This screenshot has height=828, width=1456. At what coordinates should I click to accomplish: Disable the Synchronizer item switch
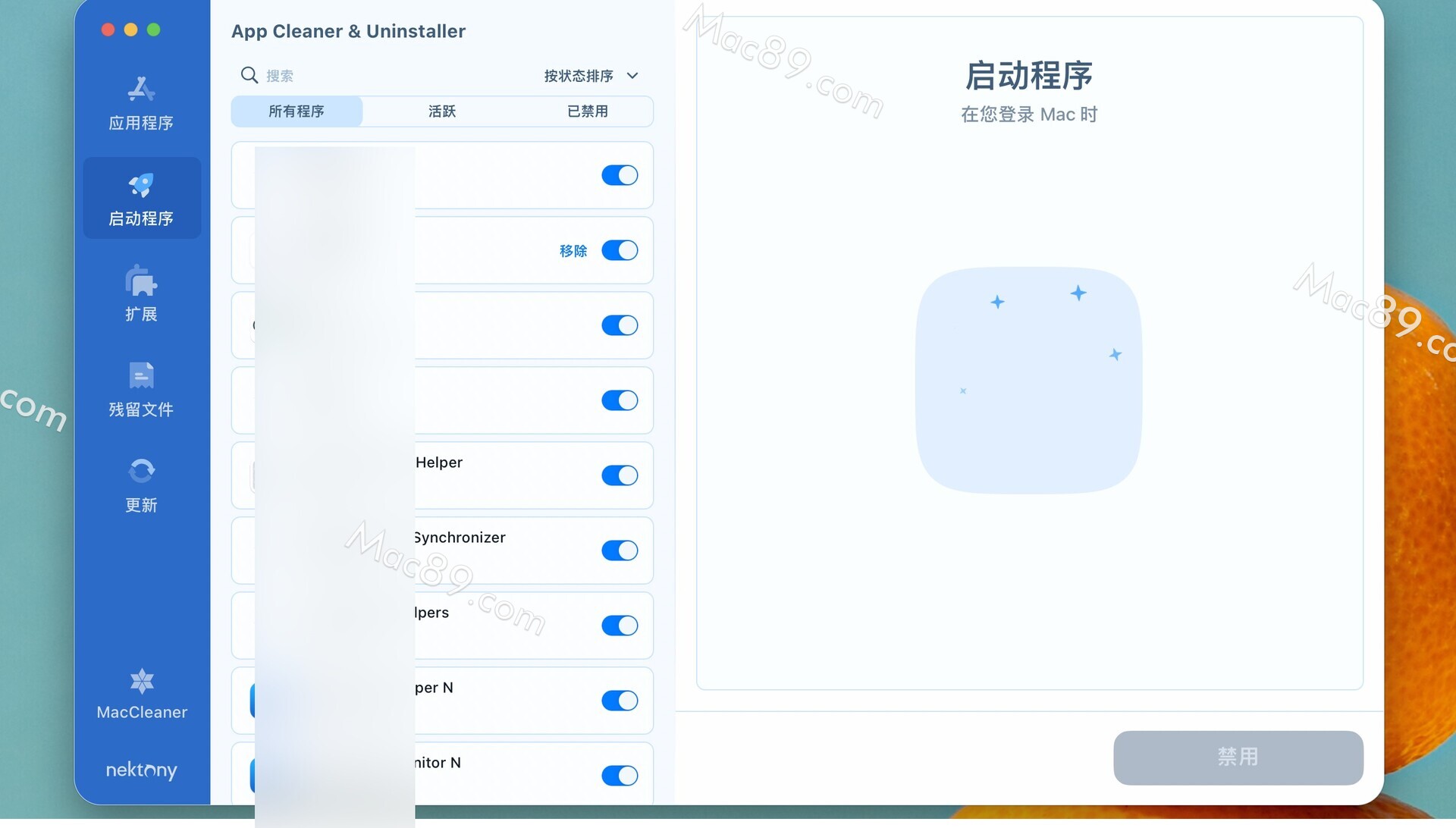[x=620, y=550]
